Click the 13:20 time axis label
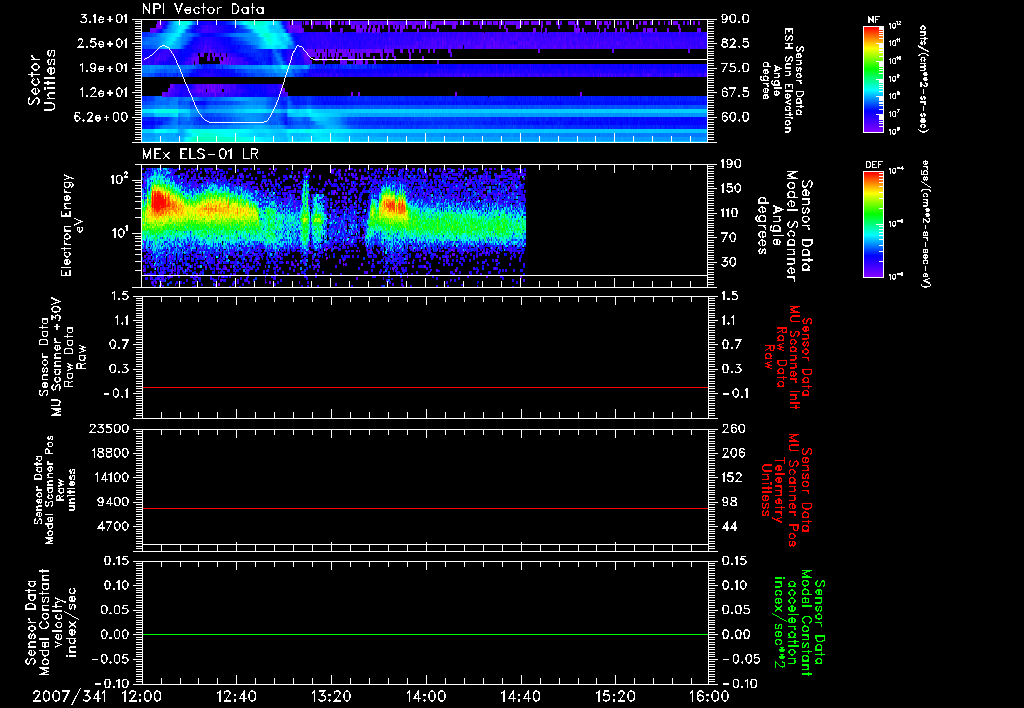1024x708 pixels. (x=331, y=696)
